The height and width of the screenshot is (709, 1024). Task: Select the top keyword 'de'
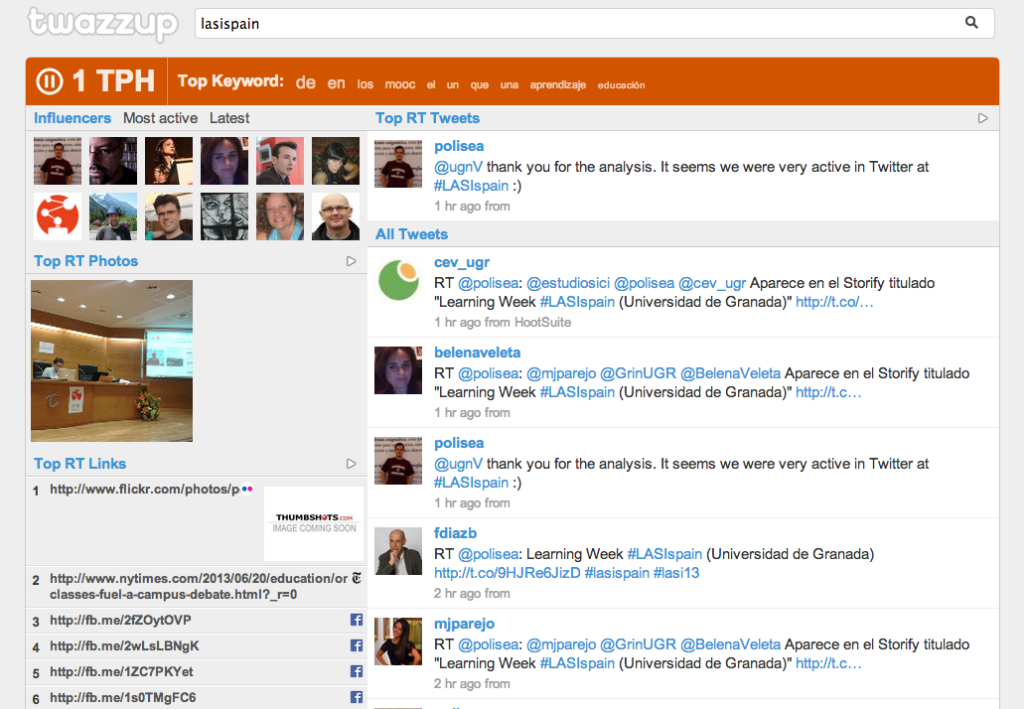click(306, 83)
